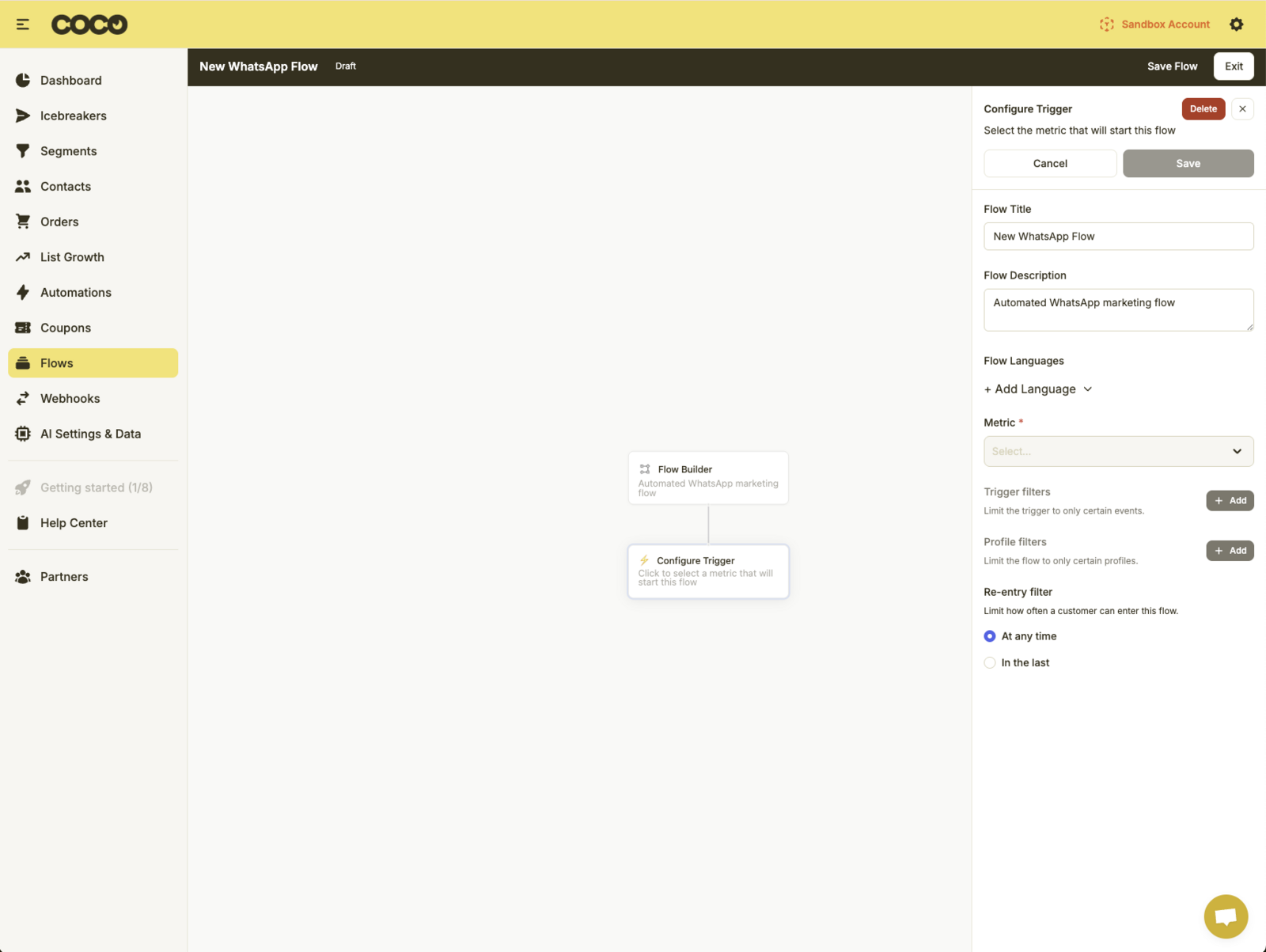
Task: Add a Trigger filter
Action: 1230,501
